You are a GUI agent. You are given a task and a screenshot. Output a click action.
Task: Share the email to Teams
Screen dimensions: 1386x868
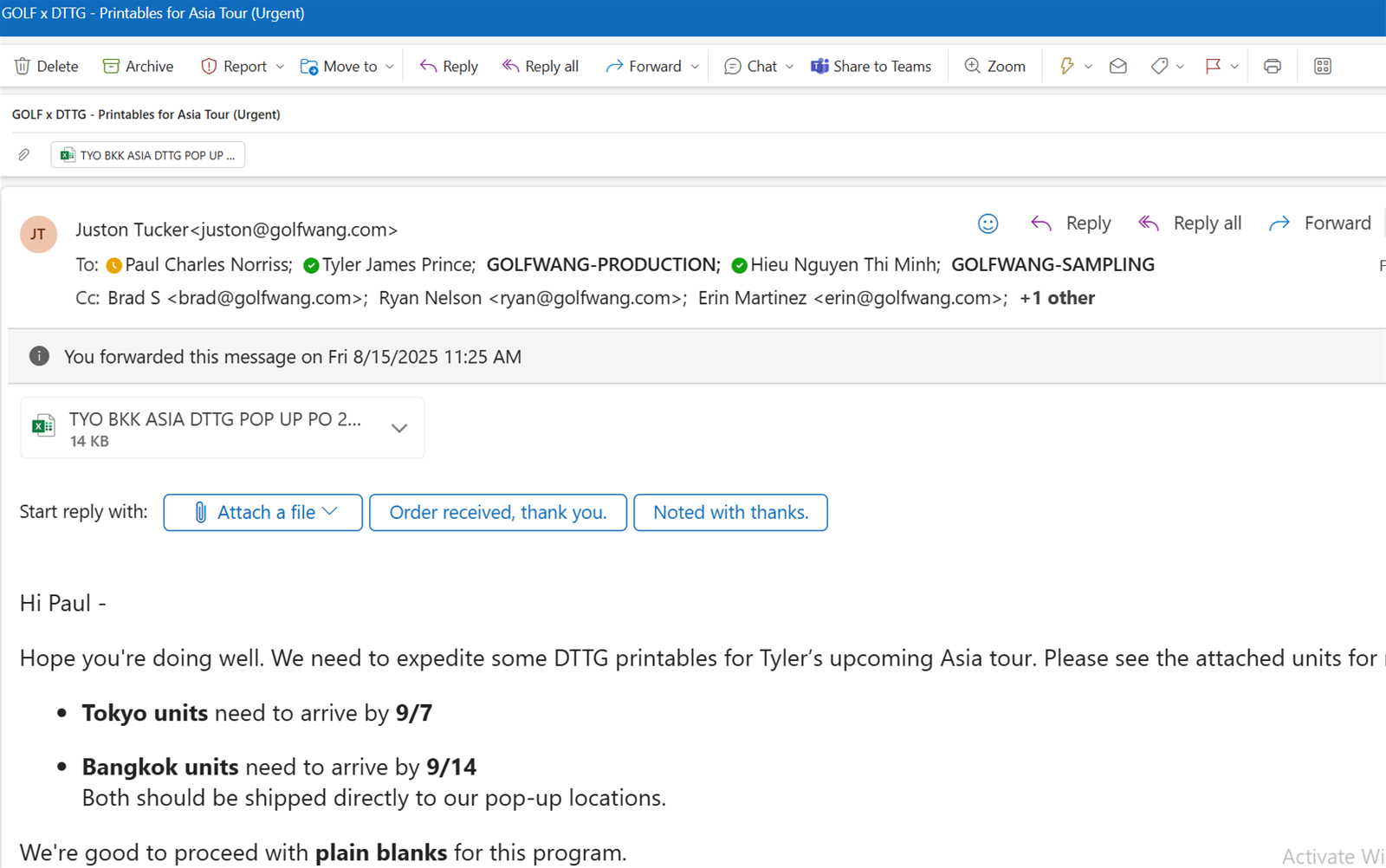coord(871,67)
